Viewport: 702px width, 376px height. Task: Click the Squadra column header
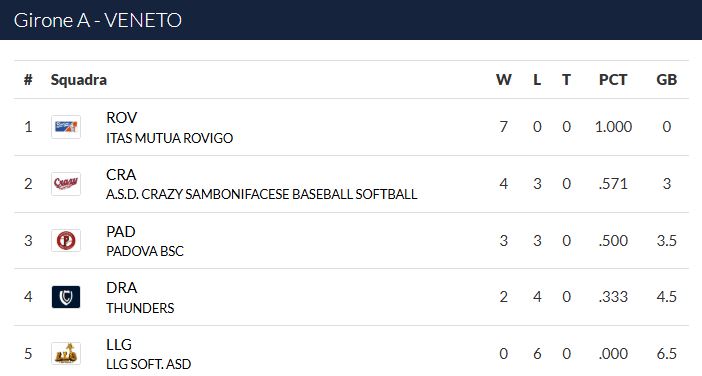79,80
